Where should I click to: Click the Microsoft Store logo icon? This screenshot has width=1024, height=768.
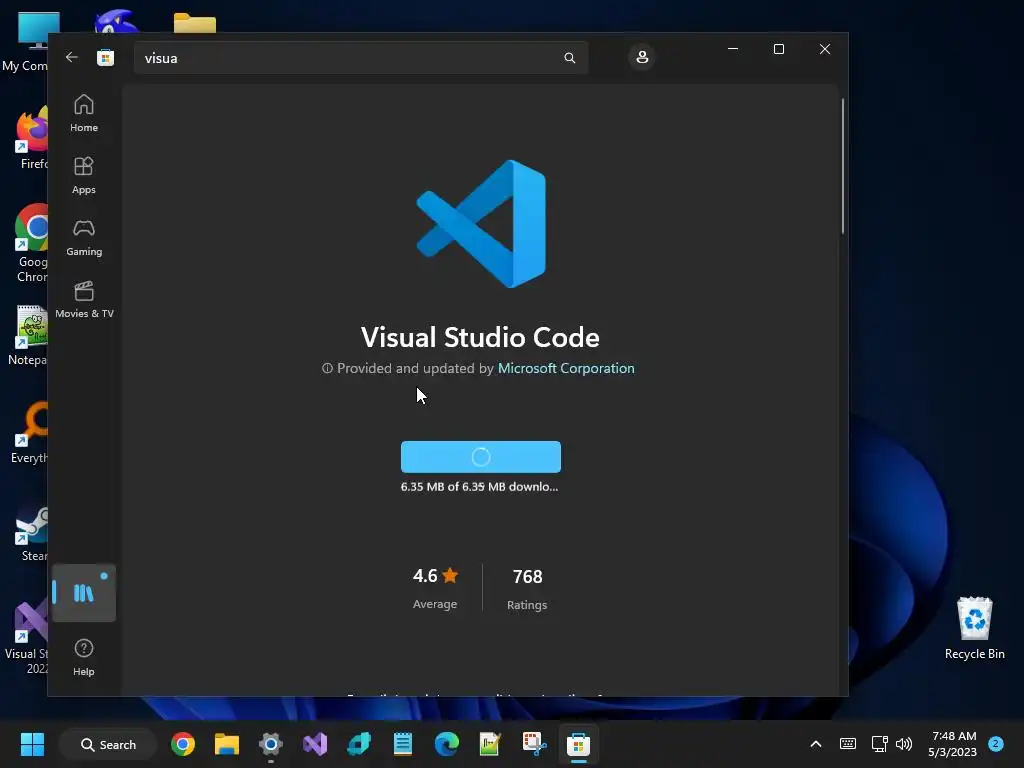coord(105,57)
